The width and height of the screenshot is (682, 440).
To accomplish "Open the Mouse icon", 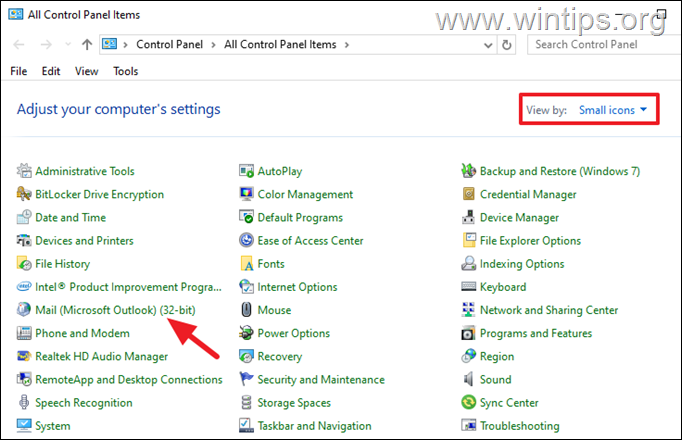I will pos(247,310).
